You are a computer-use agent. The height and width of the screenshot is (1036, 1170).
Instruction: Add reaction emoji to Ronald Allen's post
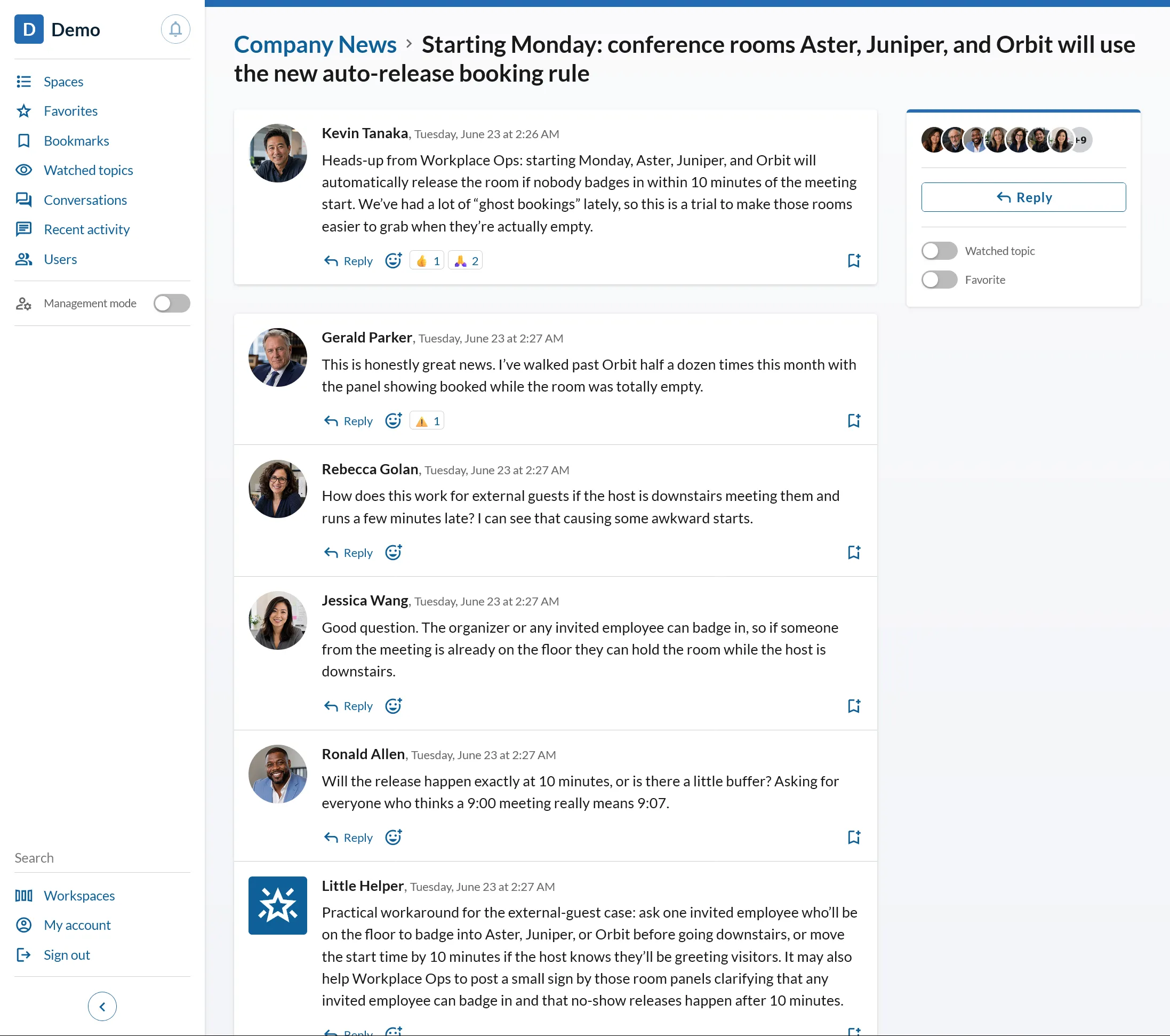point(393,837)
